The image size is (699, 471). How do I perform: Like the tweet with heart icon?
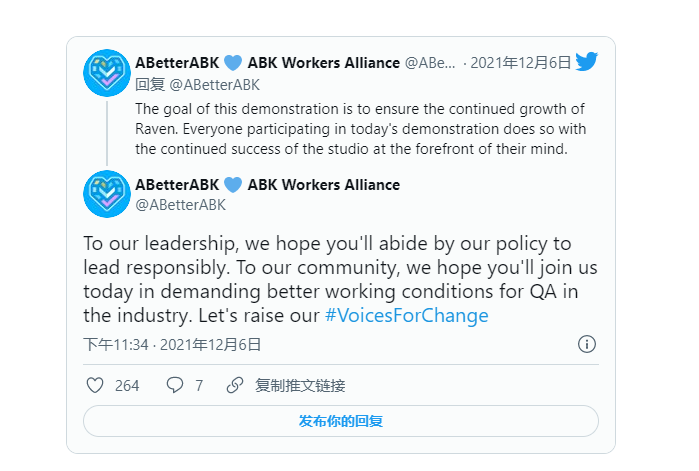pos(95,385)
